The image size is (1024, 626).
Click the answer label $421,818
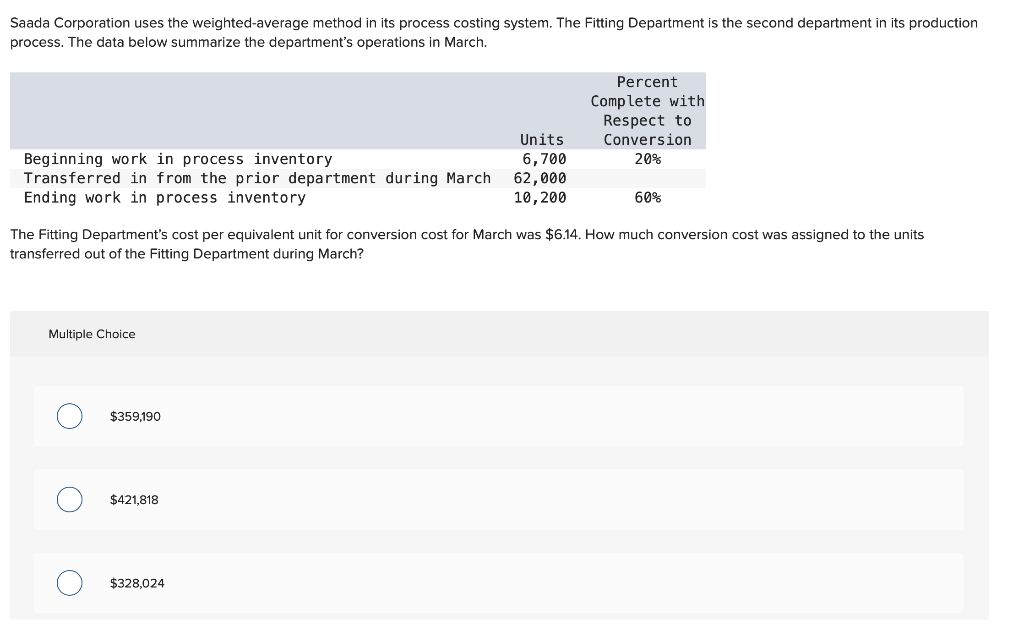[133, 499]
